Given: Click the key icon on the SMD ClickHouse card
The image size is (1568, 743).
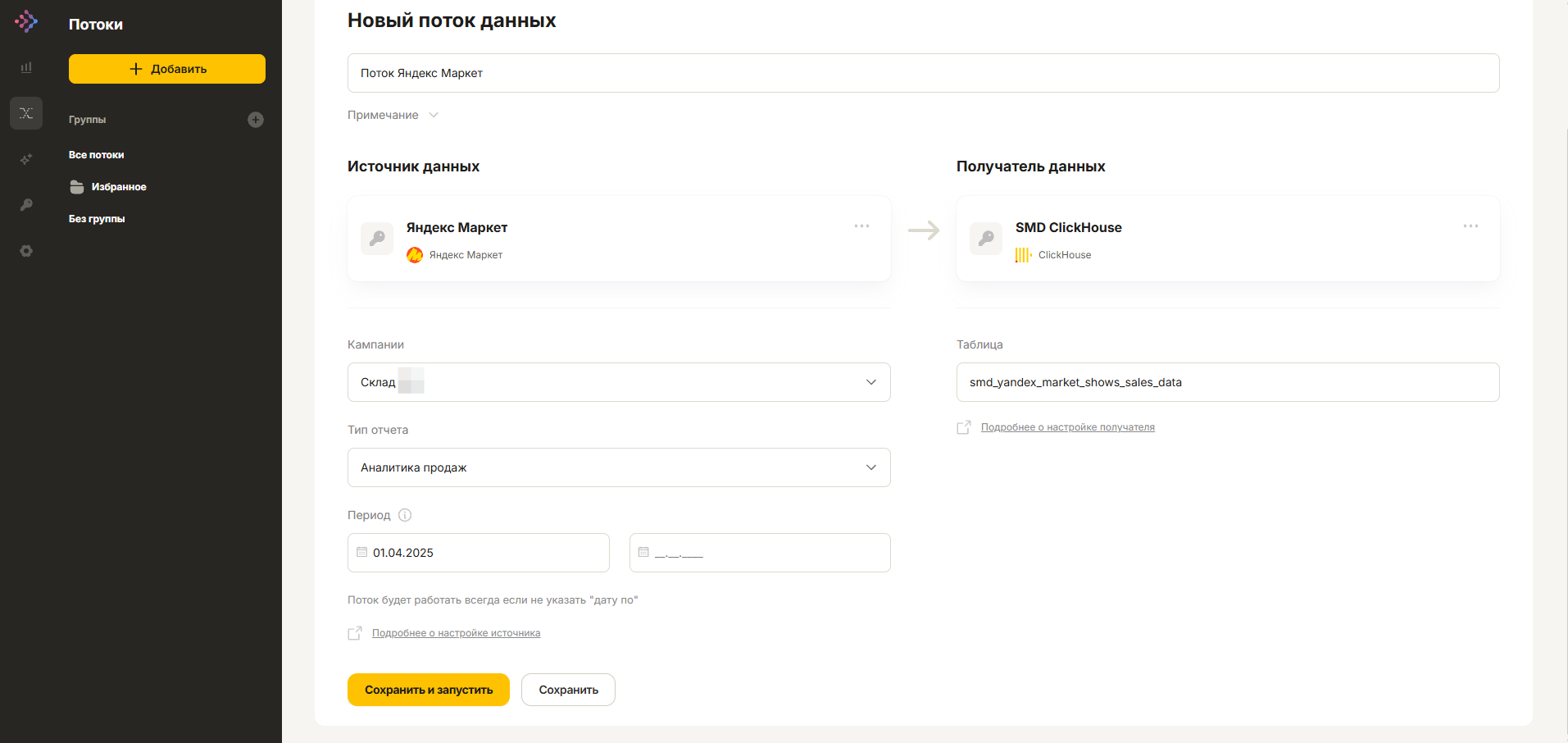Looking at the screenshot, I should click(986, 239).
